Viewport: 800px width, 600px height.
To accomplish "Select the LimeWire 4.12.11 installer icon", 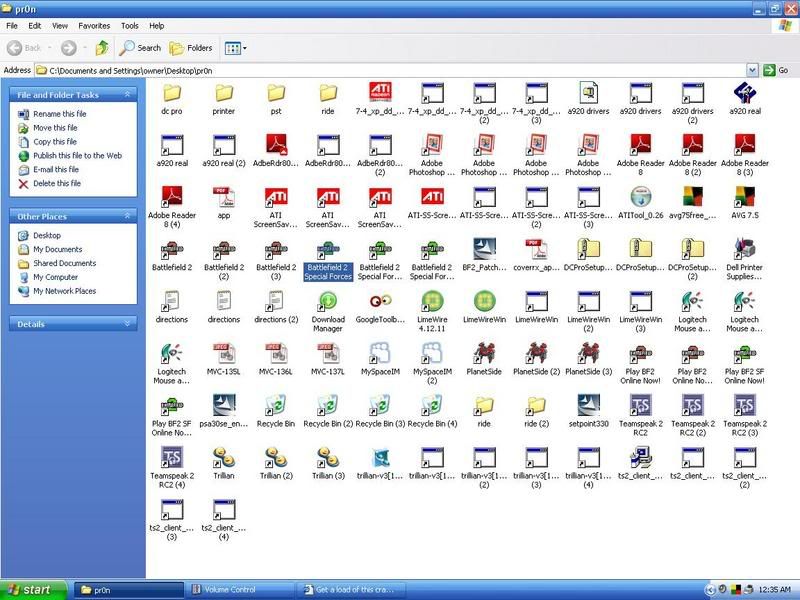I will 432,302.
